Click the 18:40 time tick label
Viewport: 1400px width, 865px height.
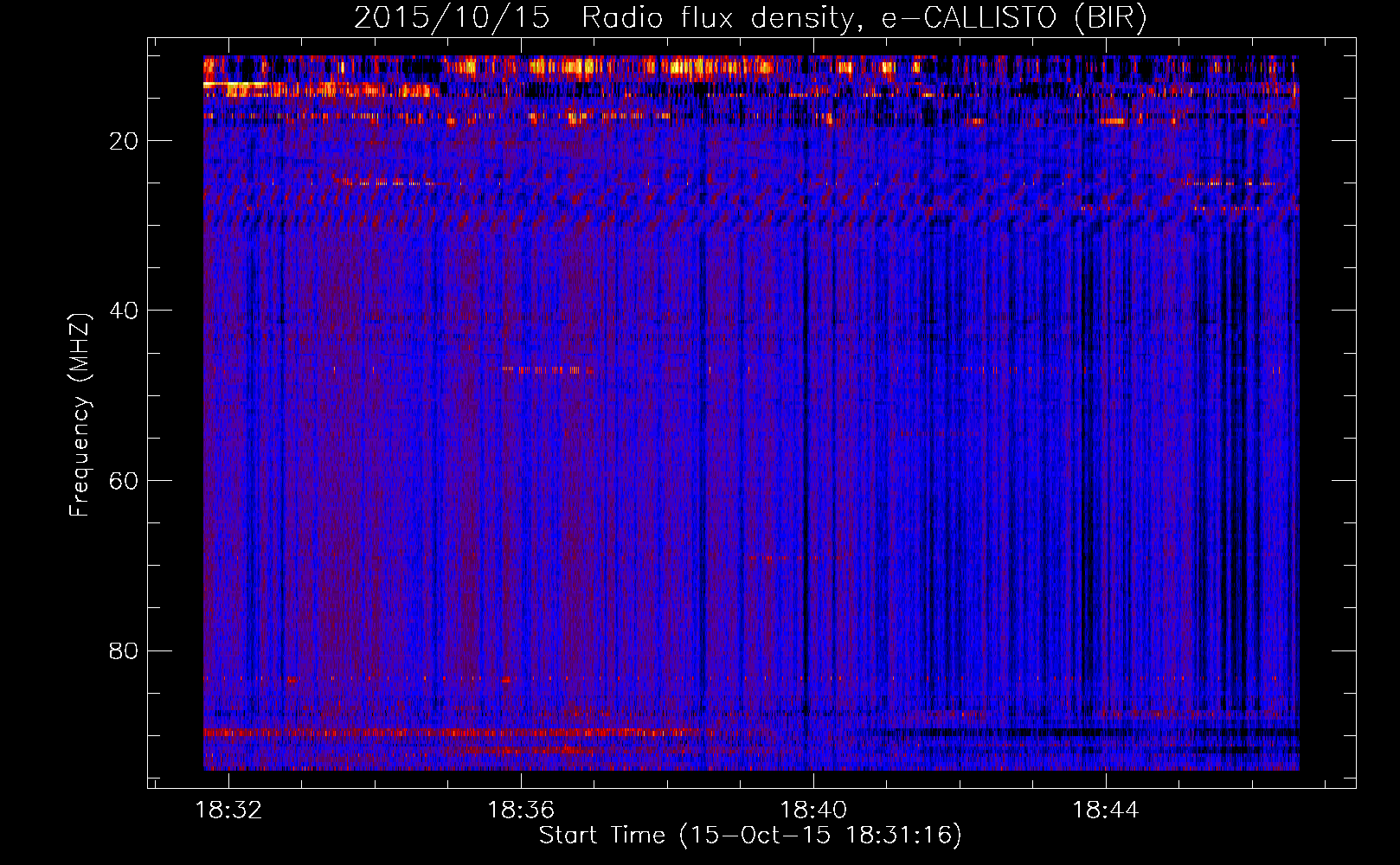click(813, 811)
